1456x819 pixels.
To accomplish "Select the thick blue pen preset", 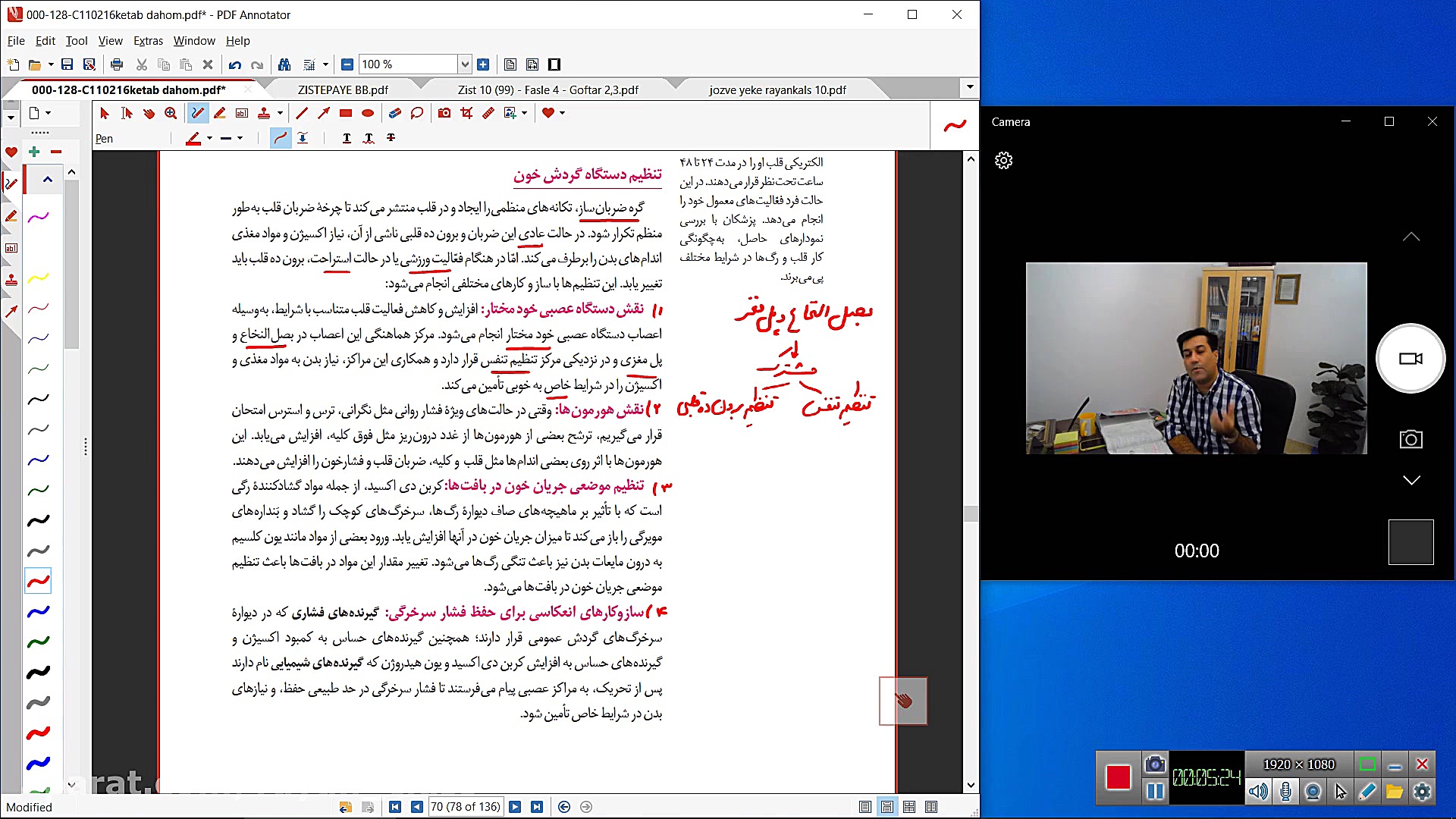I will 38,763.
